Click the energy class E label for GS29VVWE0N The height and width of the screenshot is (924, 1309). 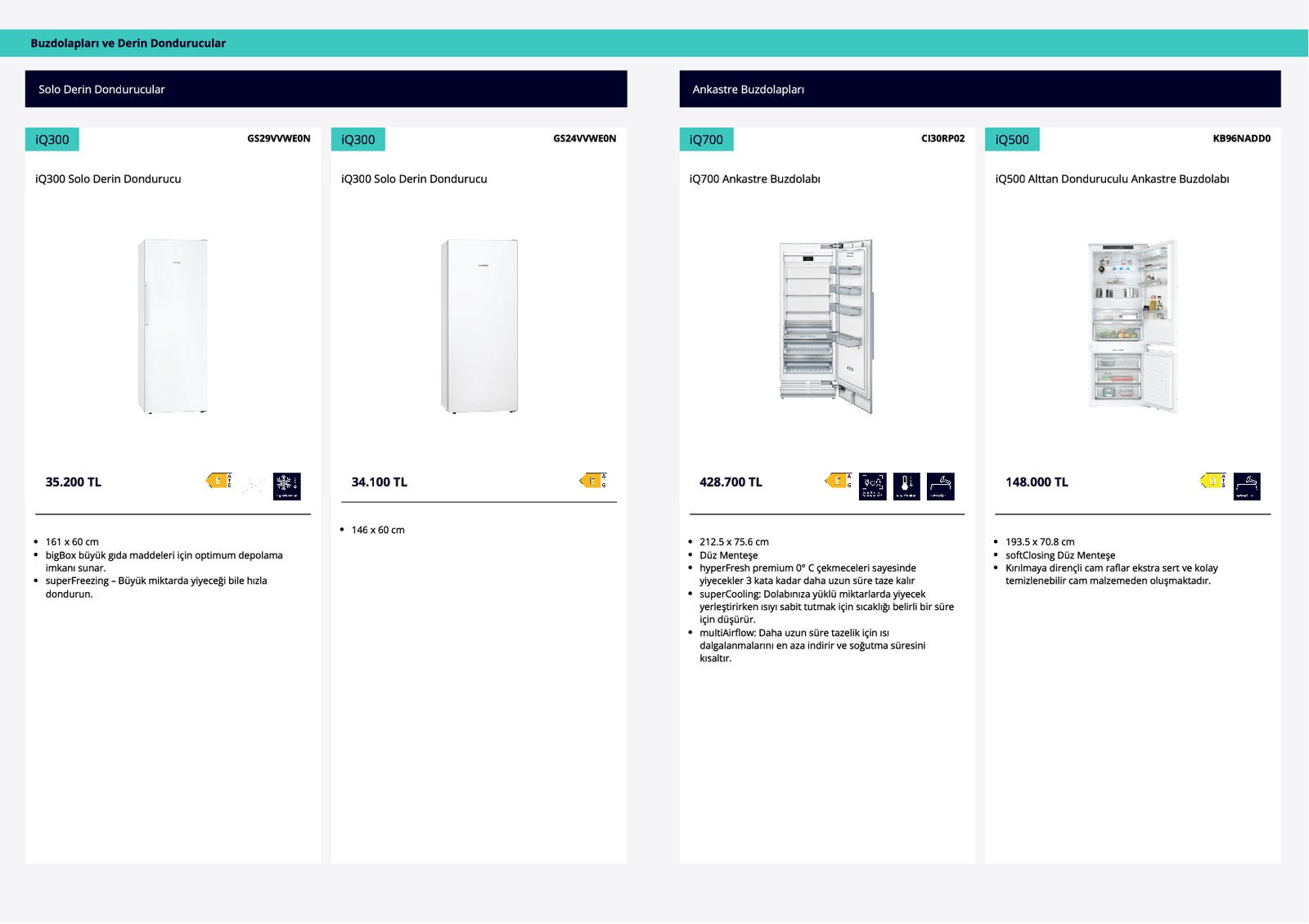pos(218,481)
